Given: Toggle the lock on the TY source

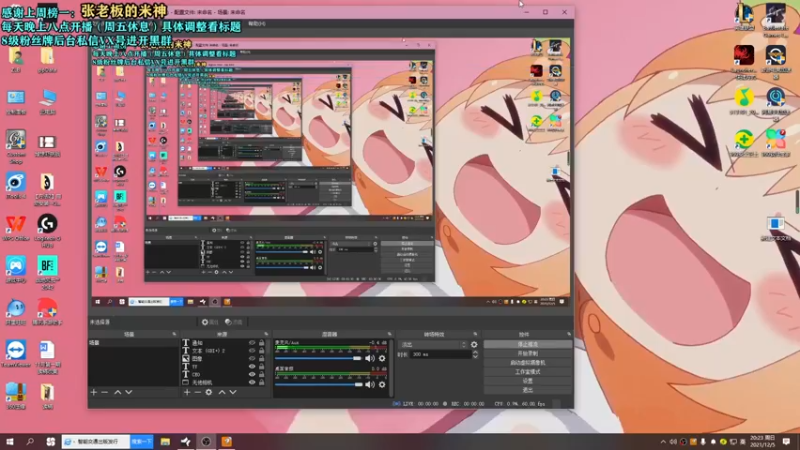Looking at the screenshot, I should tap(261, 366).
